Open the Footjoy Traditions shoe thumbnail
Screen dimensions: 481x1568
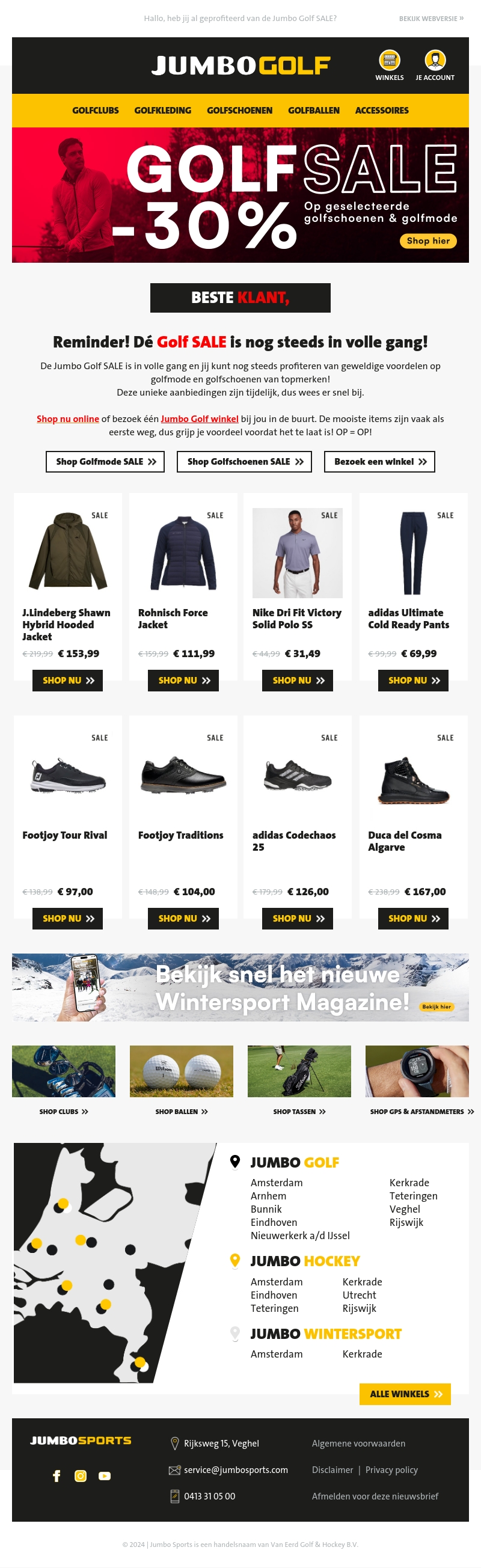point(183,776)
